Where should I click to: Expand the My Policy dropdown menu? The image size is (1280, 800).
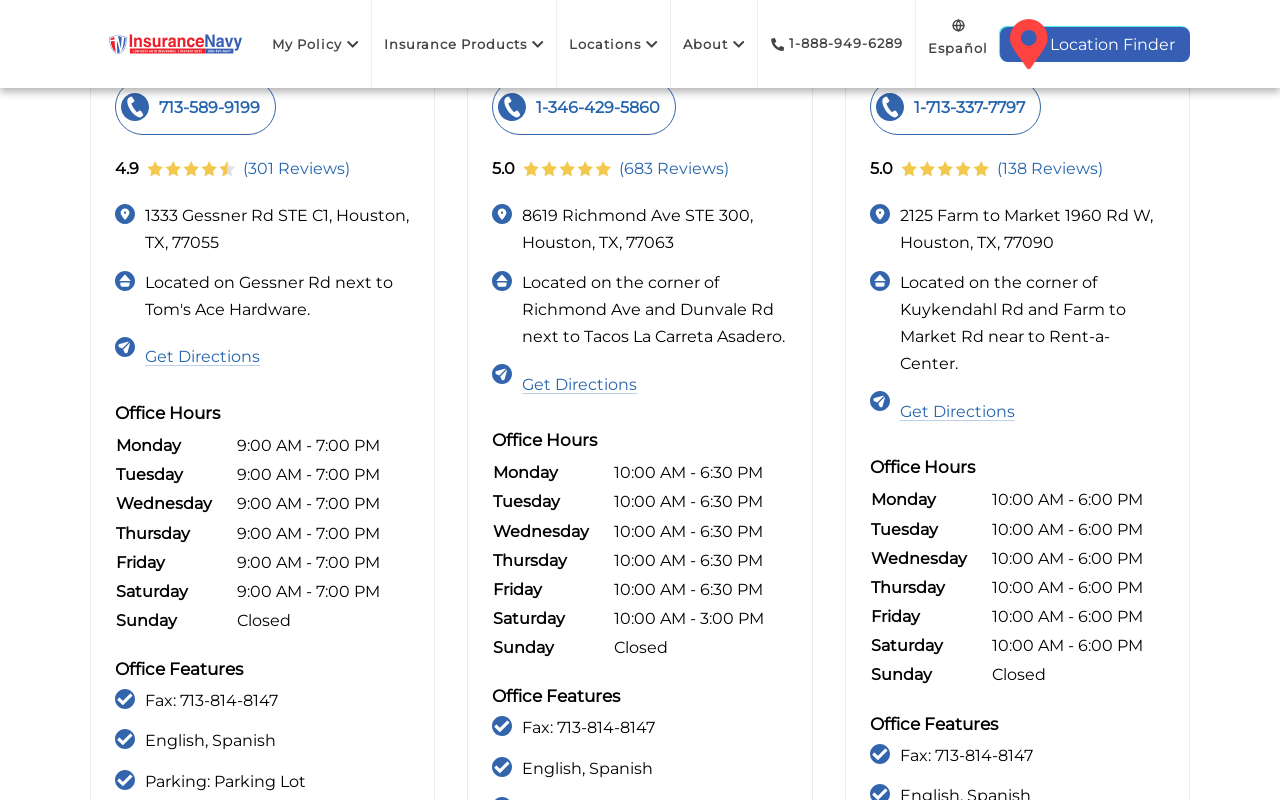315,44
